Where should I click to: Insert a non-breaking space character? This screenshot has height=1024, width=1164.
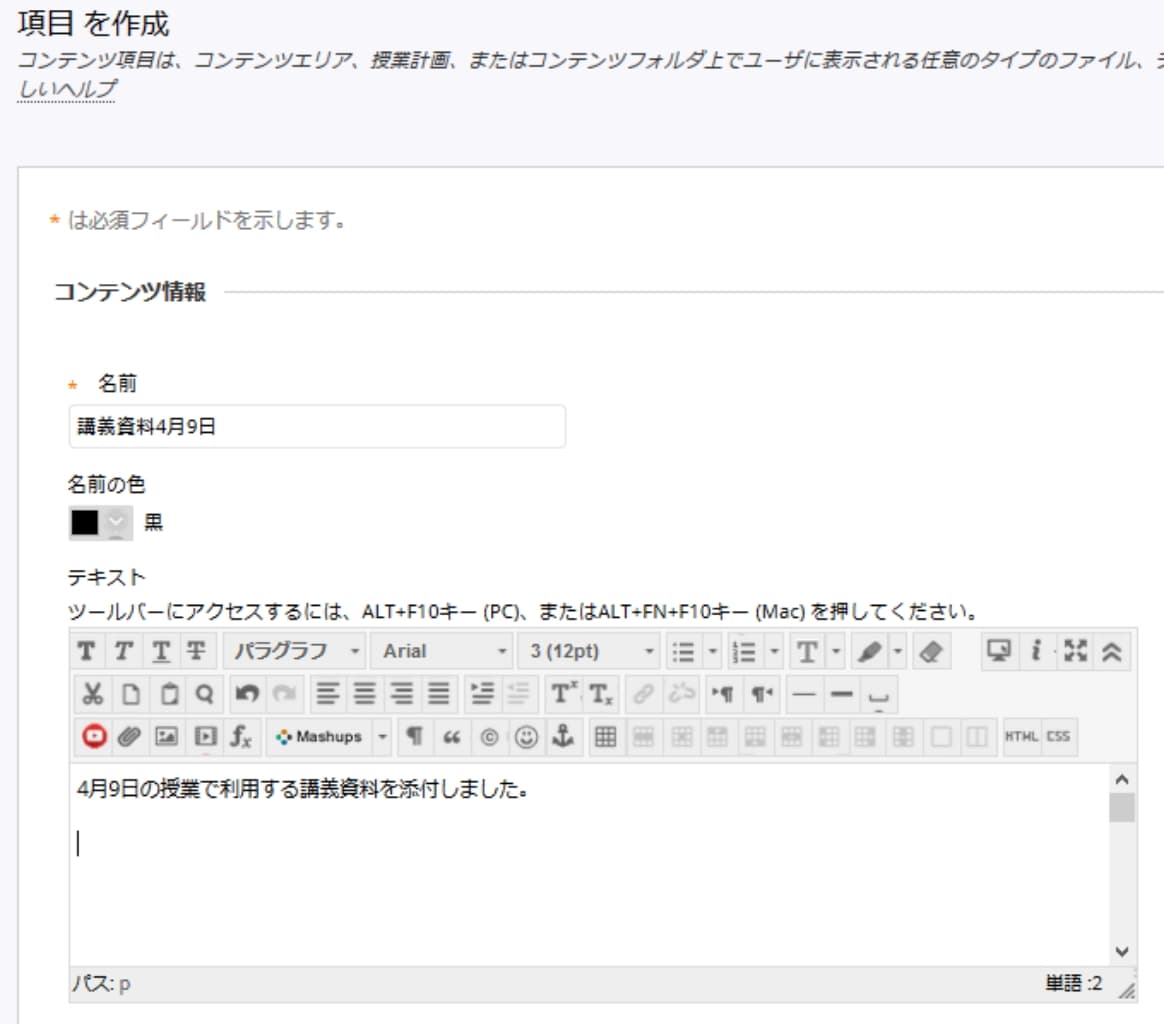879,696
